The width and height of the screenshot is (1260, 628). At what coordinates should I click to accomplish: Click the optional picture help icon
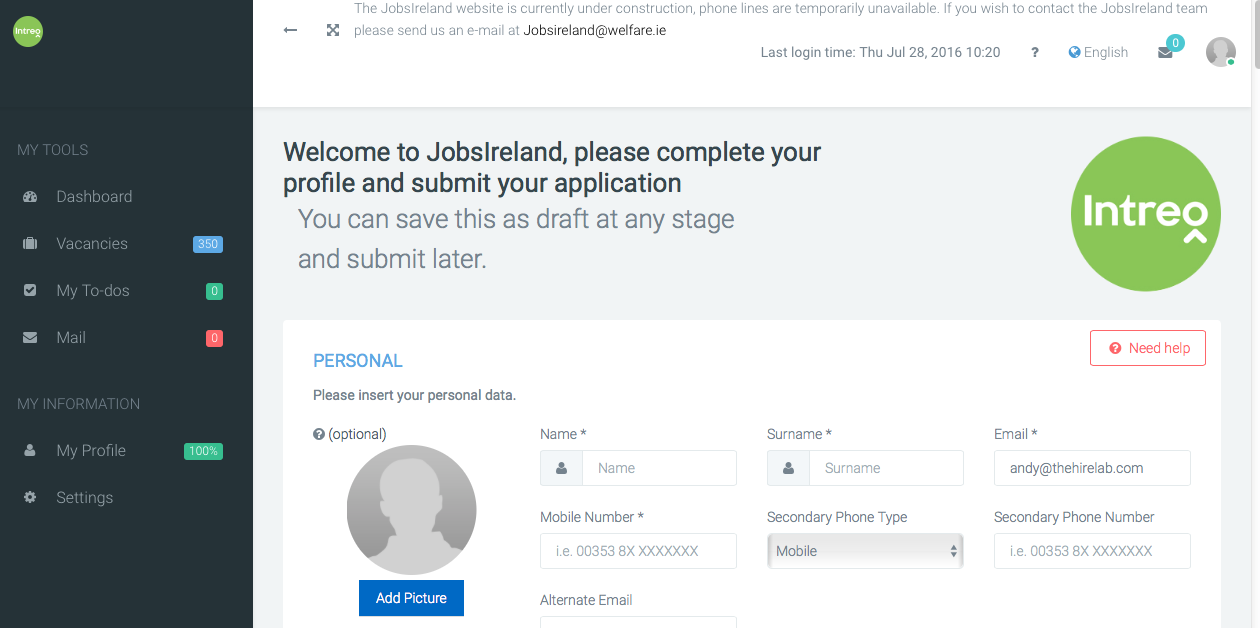[x=319, y=434]
